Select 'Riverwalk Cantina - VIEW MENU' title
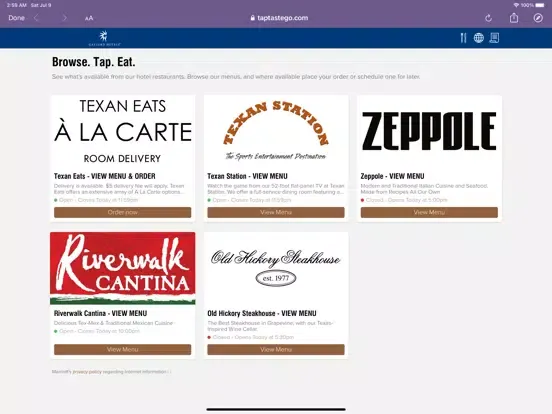The image size is (552, 414). (100, 313)
